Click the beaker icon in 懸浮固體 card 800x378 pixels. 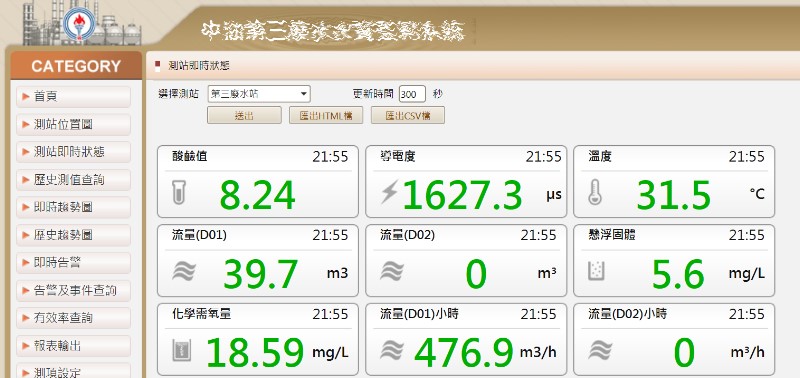[596, 270]
